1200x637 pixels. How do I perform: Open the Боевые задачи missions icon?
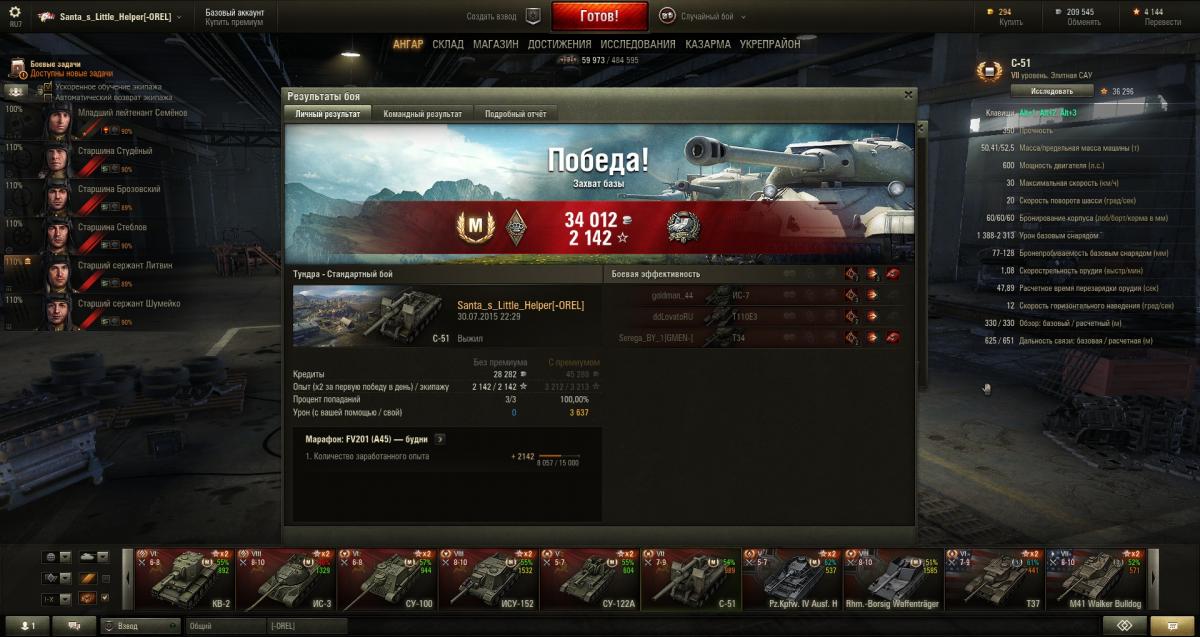[x=17, y=69]
